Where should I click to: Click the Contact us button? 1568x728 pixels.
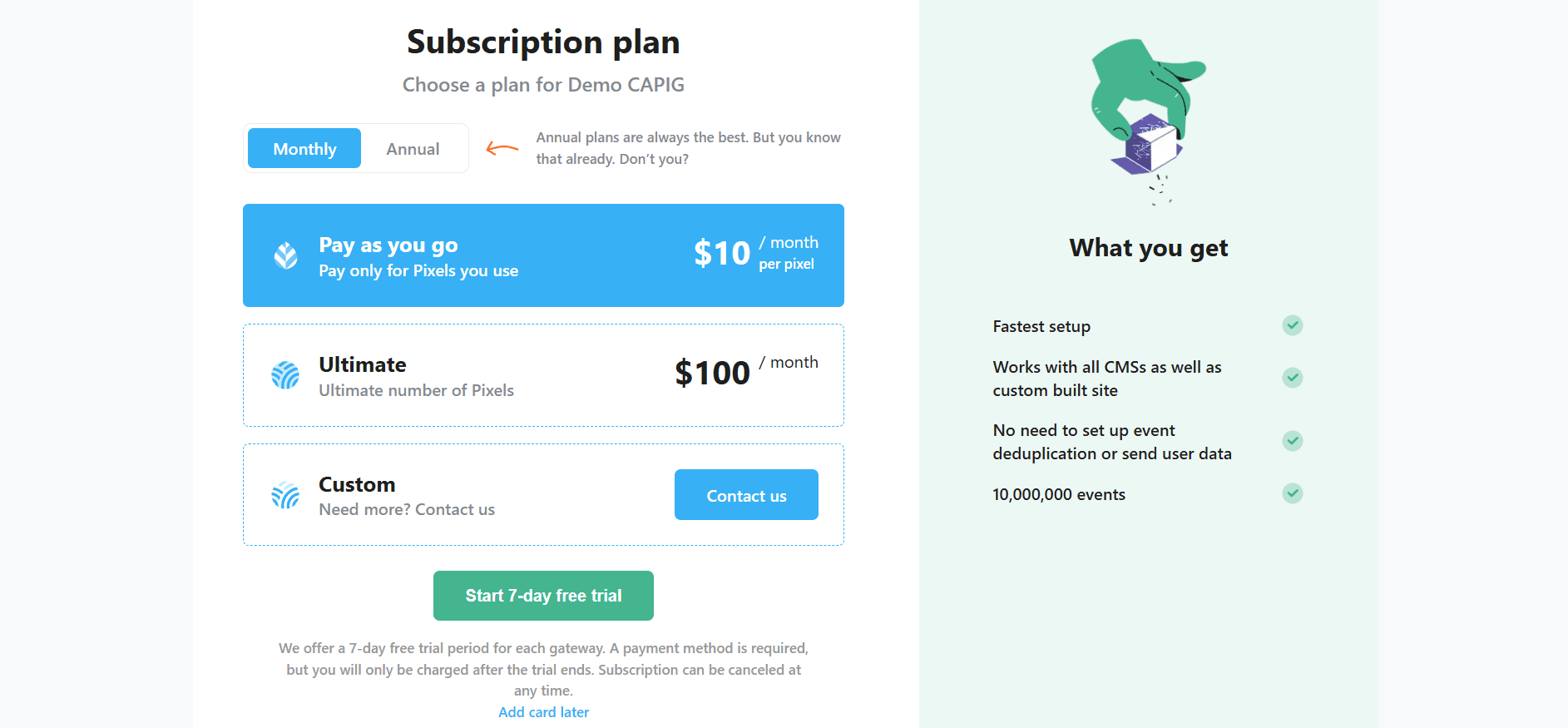pos(746,495)
